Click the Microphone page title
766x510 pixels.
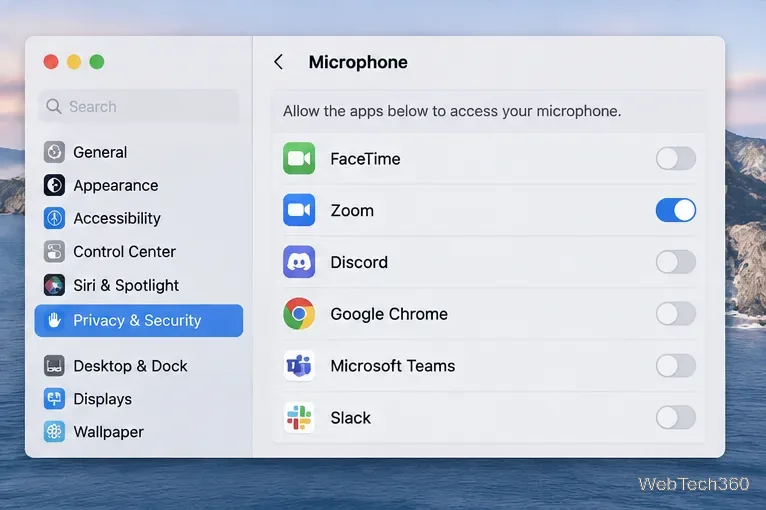tap(358, 63)
